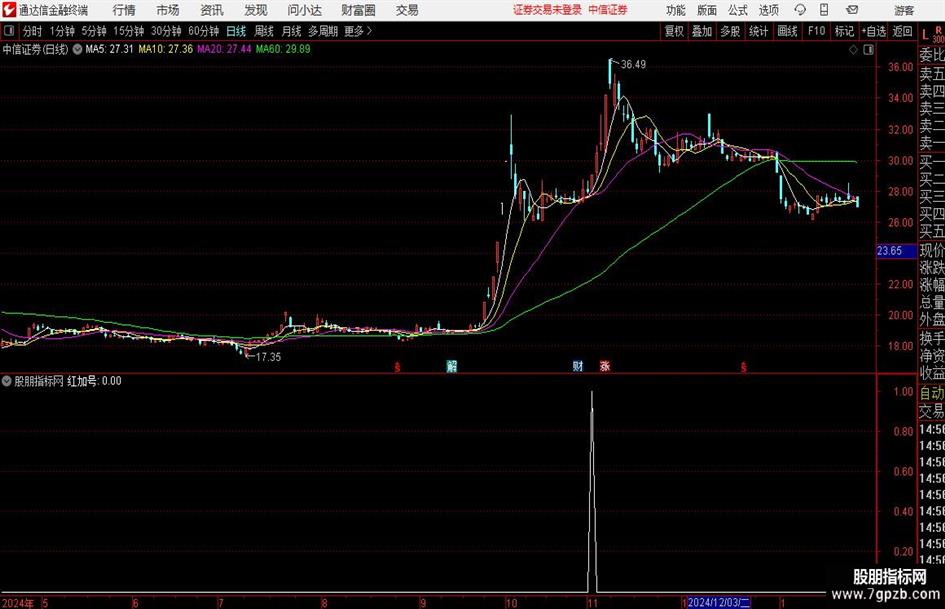Click the diamond icon at chart top right
Image resolution: width=945 pixels, height=609 pixels.
[x=853, y=50]
